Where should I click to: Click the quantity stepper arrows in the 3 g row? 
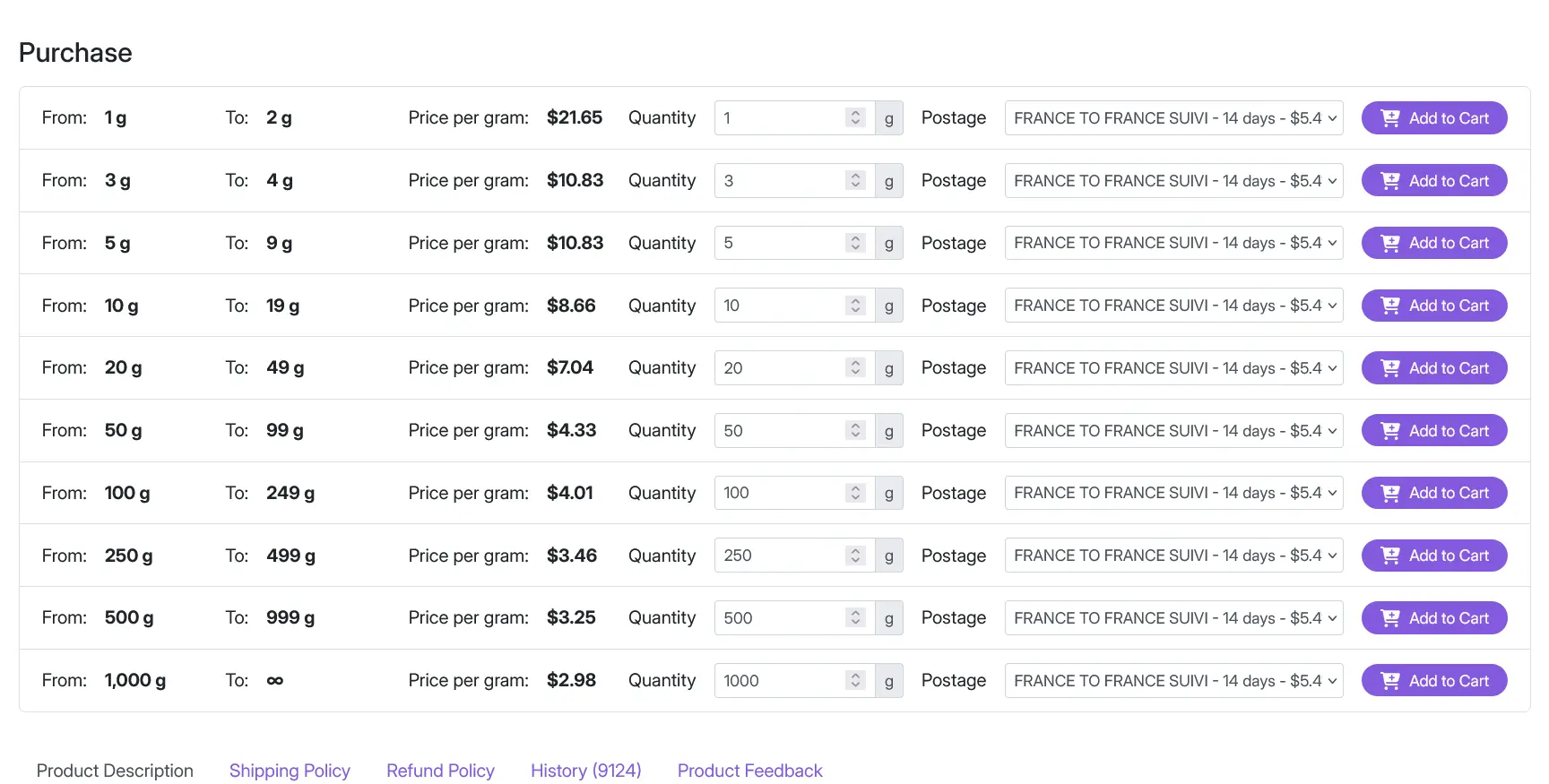point(855,181)
